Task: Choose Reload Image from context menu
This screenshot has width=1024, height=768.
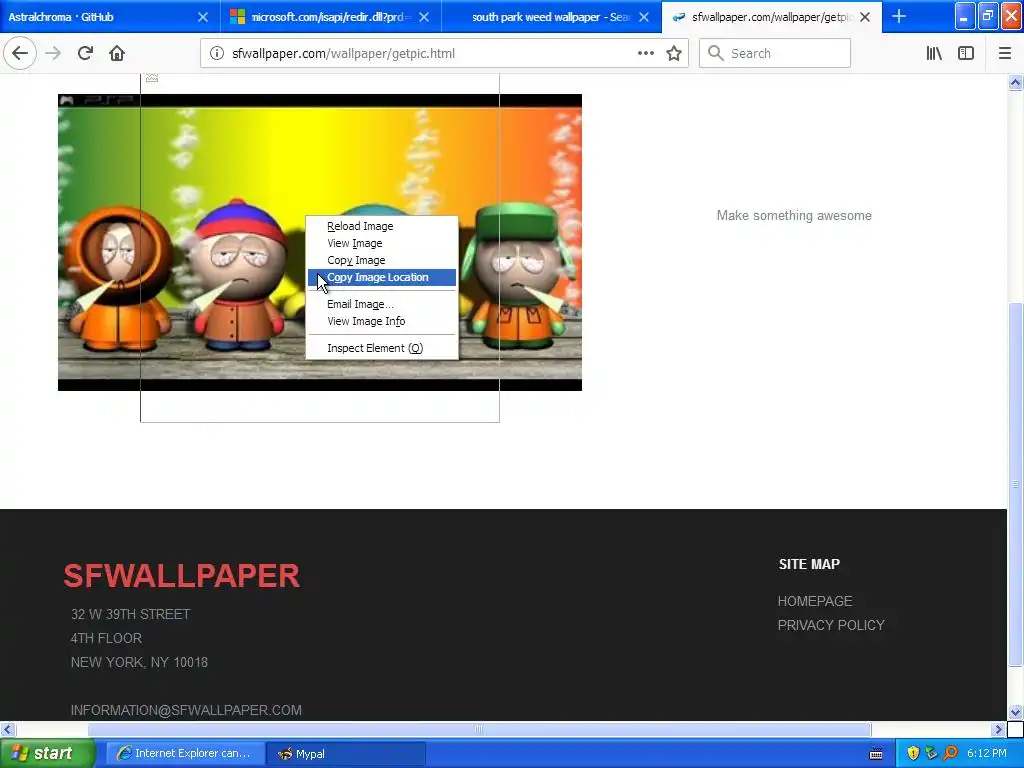Action: [x=381, y=226]
